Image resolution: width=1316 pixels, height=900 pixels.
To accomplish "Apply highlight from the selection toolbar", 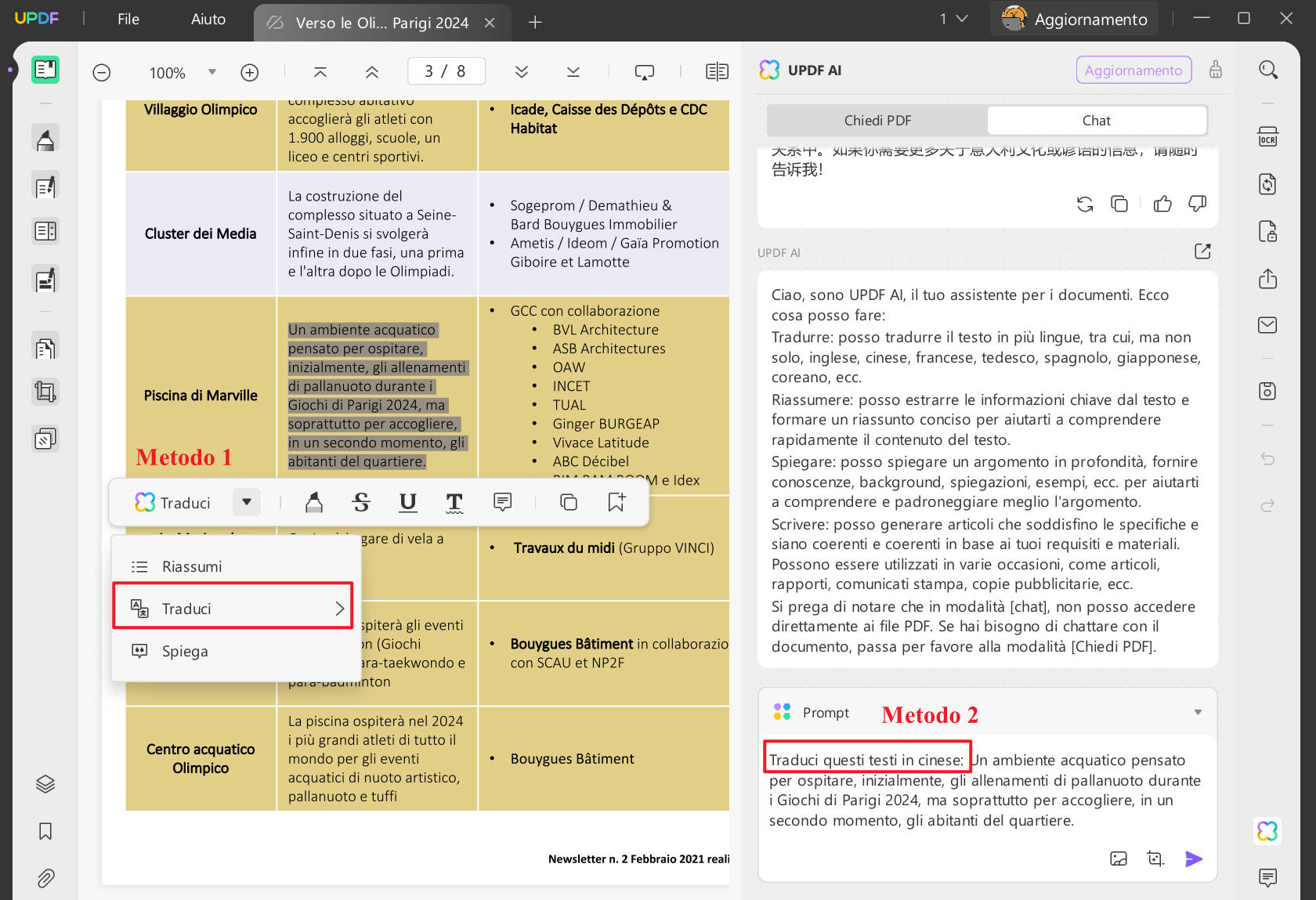I will click(x=314, y=502).
